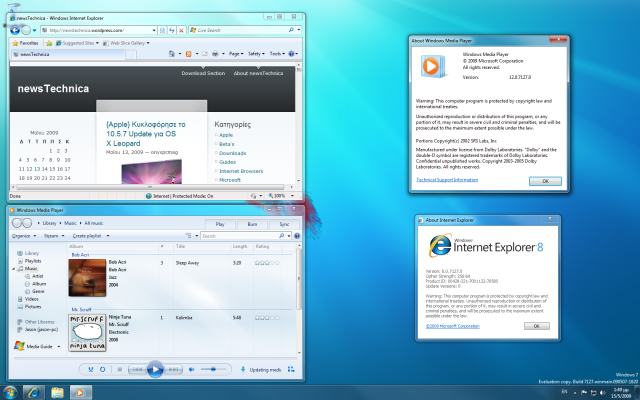Image resolution: width=640 pixels, height=400 pixels.
Task: Select Playlists in Media Player sidebar
Action: (x=33, y=261)
